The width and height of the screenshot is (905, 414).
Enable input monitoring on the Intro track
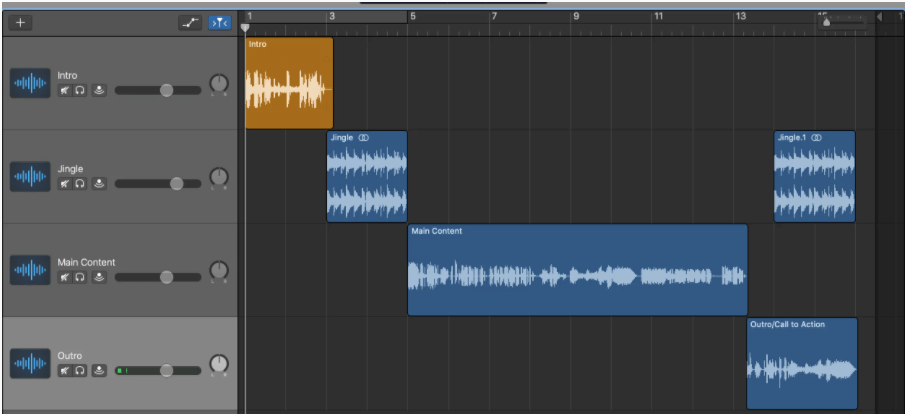[99, 91]
